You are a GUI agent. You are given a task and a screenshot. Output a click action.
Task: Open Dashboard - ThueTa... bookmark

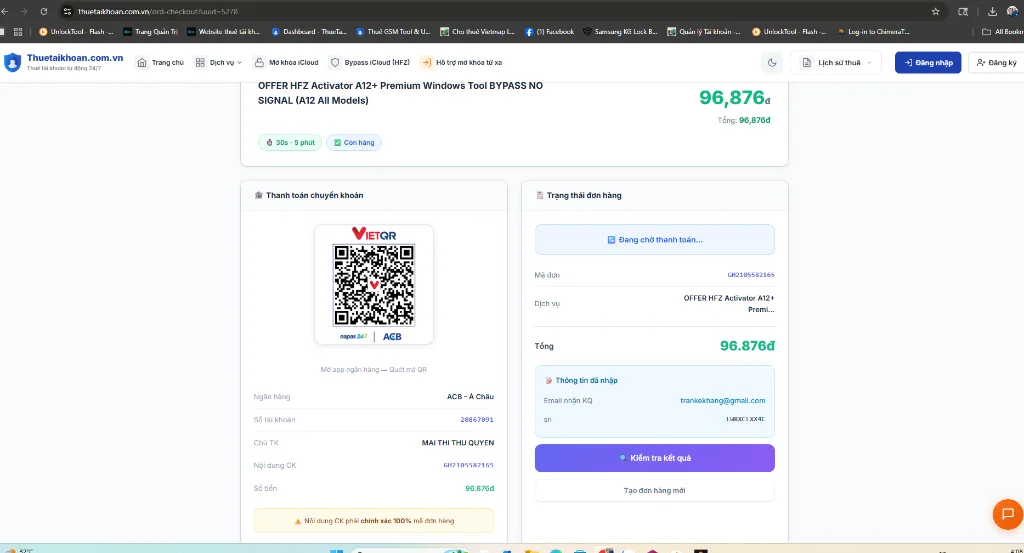(309, 31)
